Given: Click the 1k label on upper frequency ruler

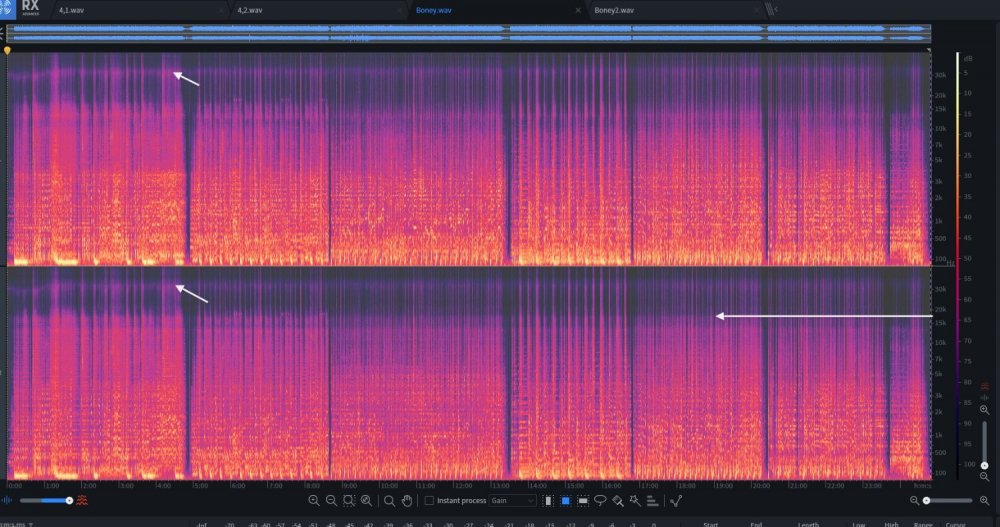Looking at the screenshot, I should click(x=939, y=221).
